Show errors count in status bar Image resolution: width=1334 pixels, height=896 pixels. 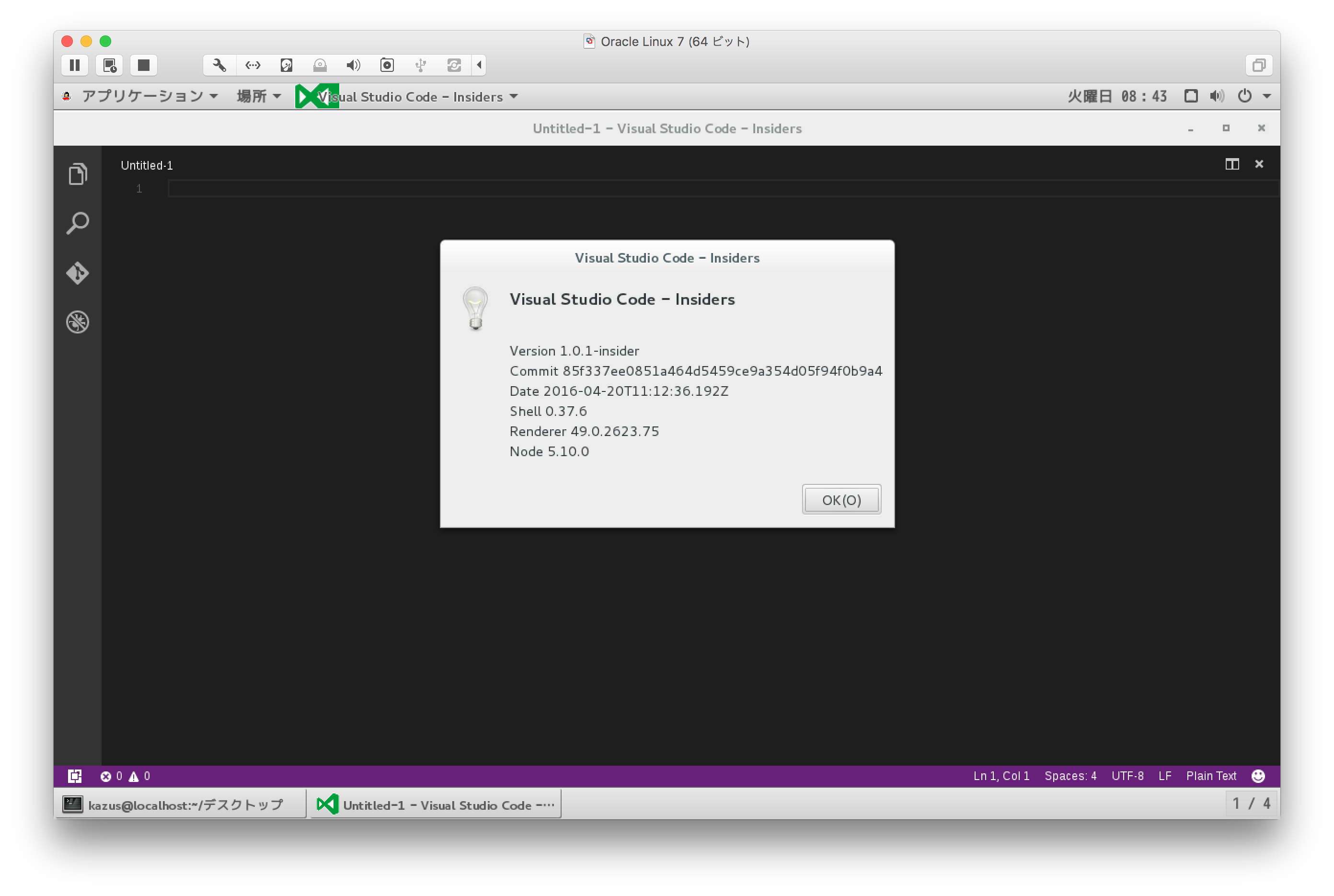(111, 776)
